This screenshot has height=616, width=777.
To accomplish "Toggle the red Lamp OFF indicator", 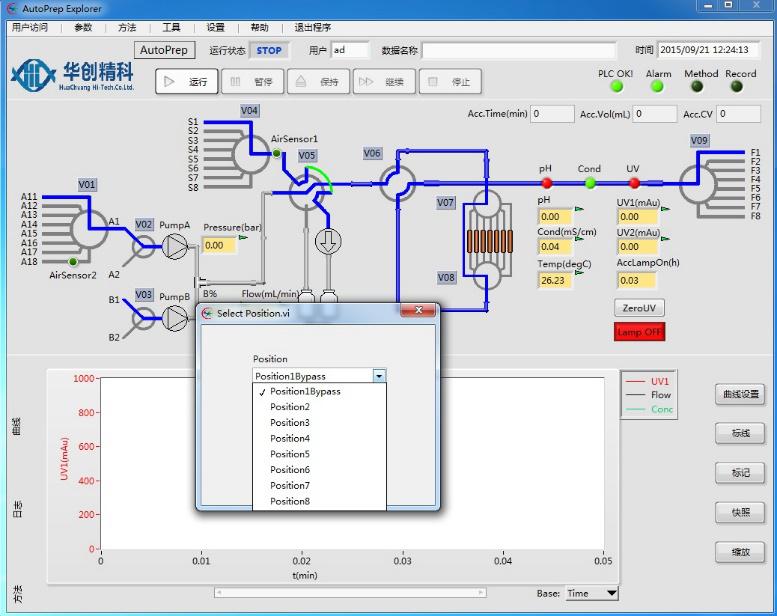I will [x=639, y=332].
